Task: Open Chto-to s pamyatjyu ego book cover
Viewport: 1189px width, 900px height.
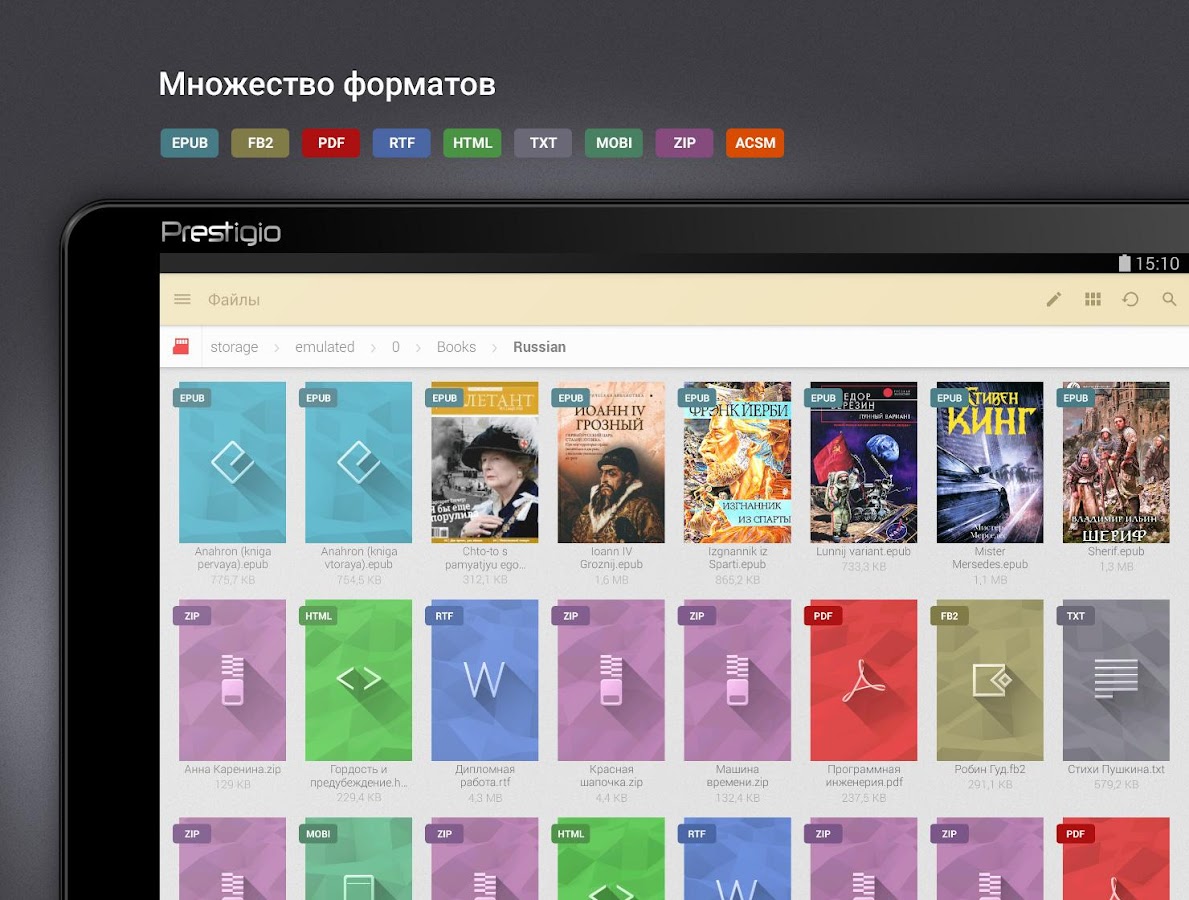Action: tap(485, 462)
